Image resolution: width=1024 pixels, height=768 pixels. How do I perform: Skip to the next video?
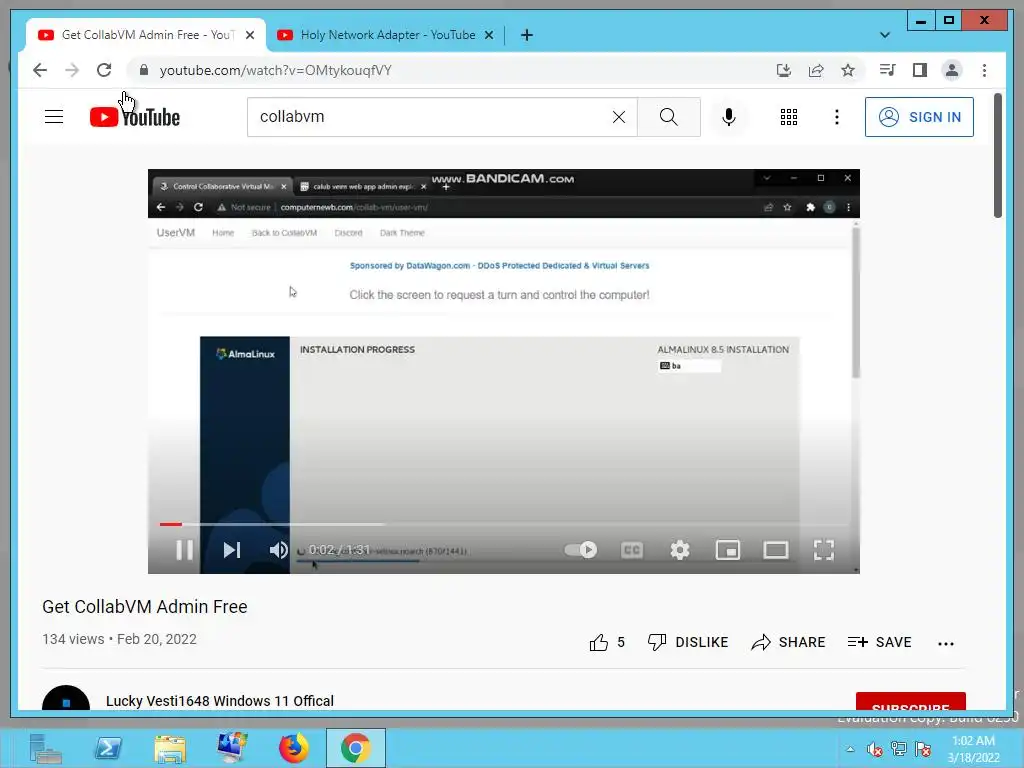coord(232,550)
